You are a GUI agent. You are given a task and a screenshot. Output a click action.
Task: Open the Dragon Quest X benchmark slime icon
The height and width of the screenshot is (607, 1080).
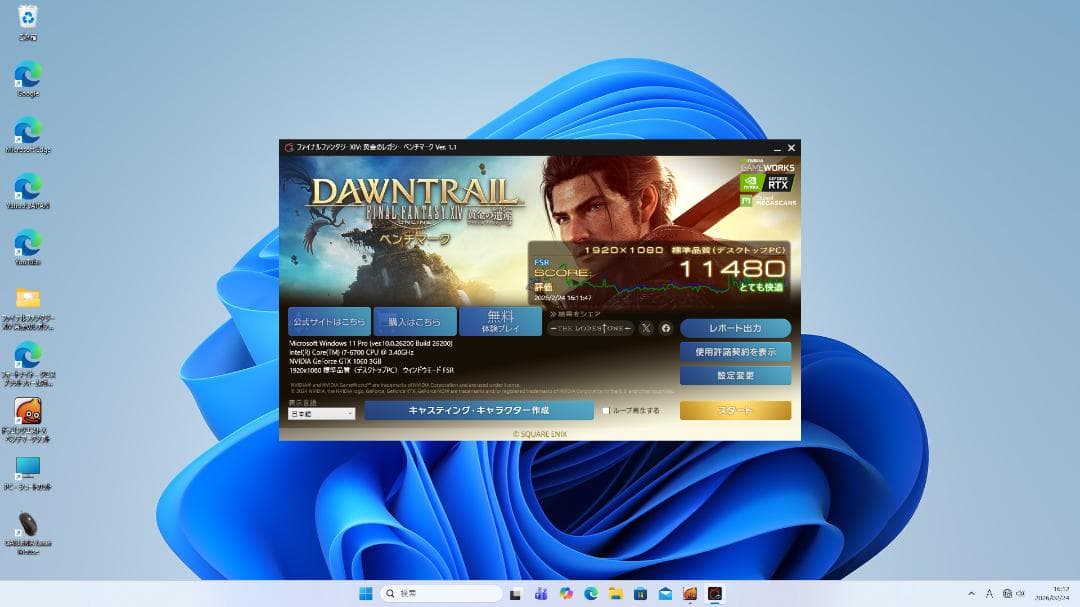coord(28,419)
